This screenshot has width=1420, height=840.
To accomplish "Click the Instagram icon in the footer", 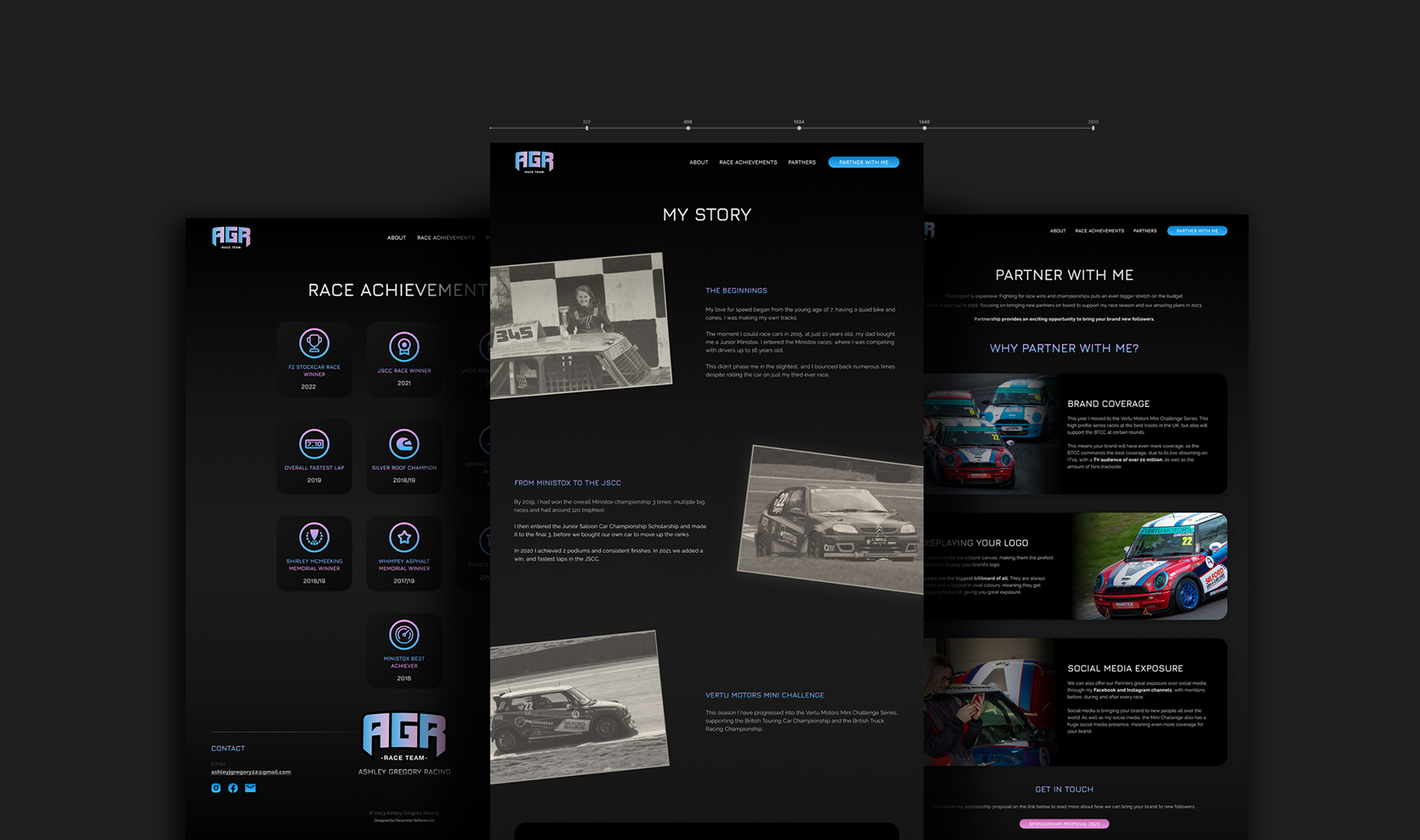I will [216, 788].
